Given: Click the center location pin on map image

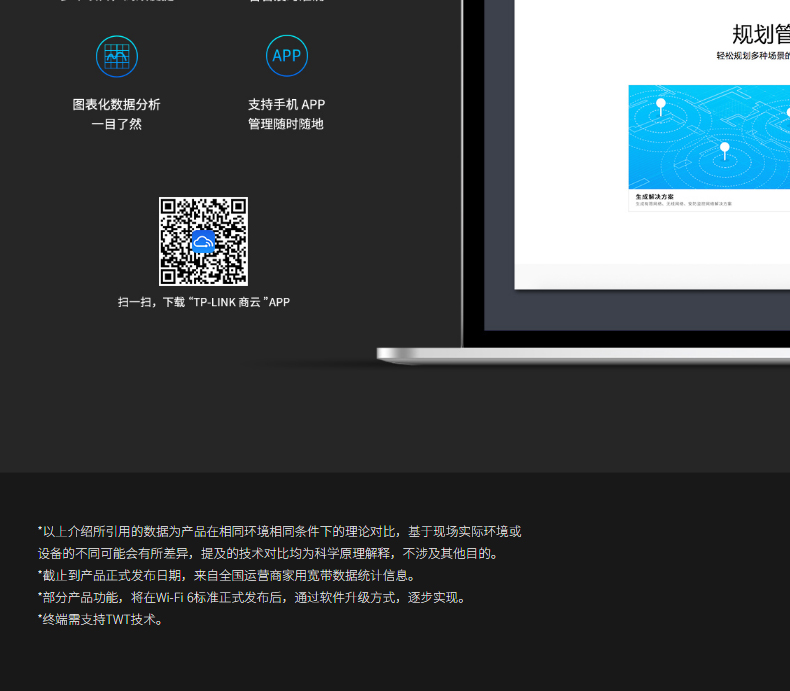Looking at the screenshot, I should (725, 150).
